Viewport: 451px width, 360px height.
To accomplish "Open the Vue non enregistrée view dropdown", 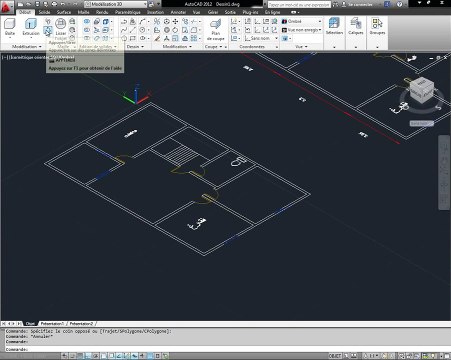I will (302, 30).
